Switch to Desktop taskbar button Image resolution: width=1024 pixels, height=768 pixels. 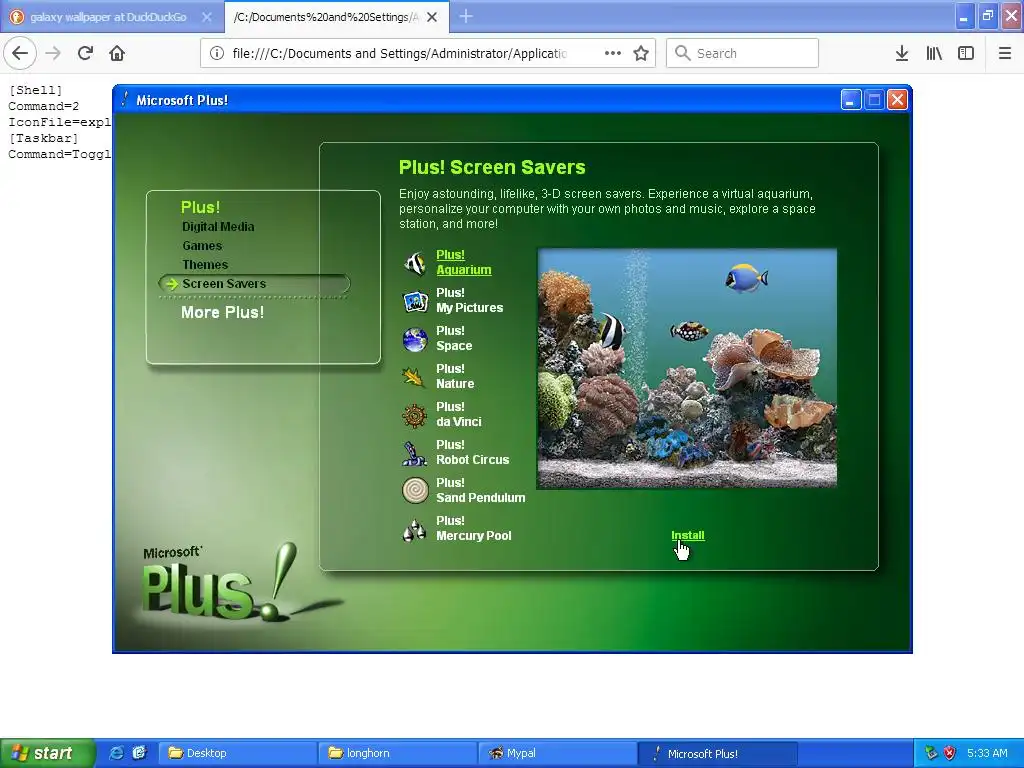click(x=238, y=753)
